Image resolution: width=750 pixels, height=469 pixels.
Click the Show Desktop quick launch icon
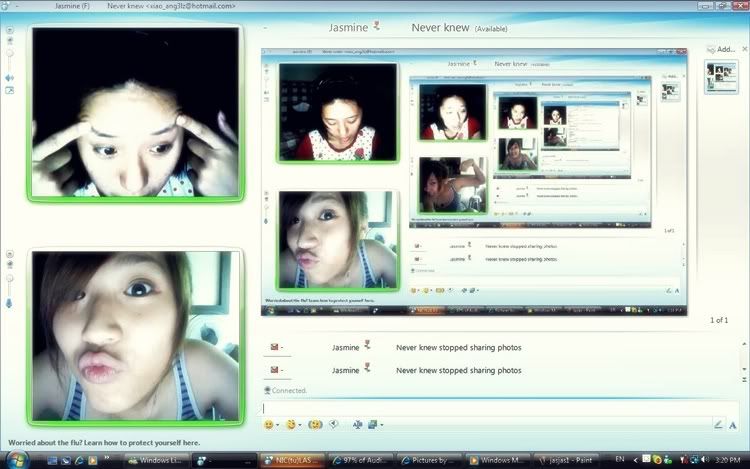pos(53,460)
